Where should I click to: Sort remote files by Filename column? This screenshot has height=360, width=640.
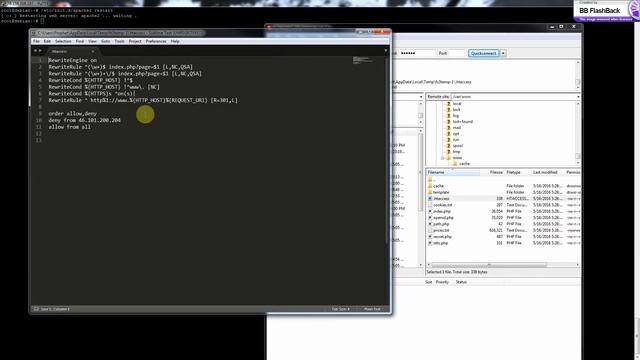[x=453, y=172]
